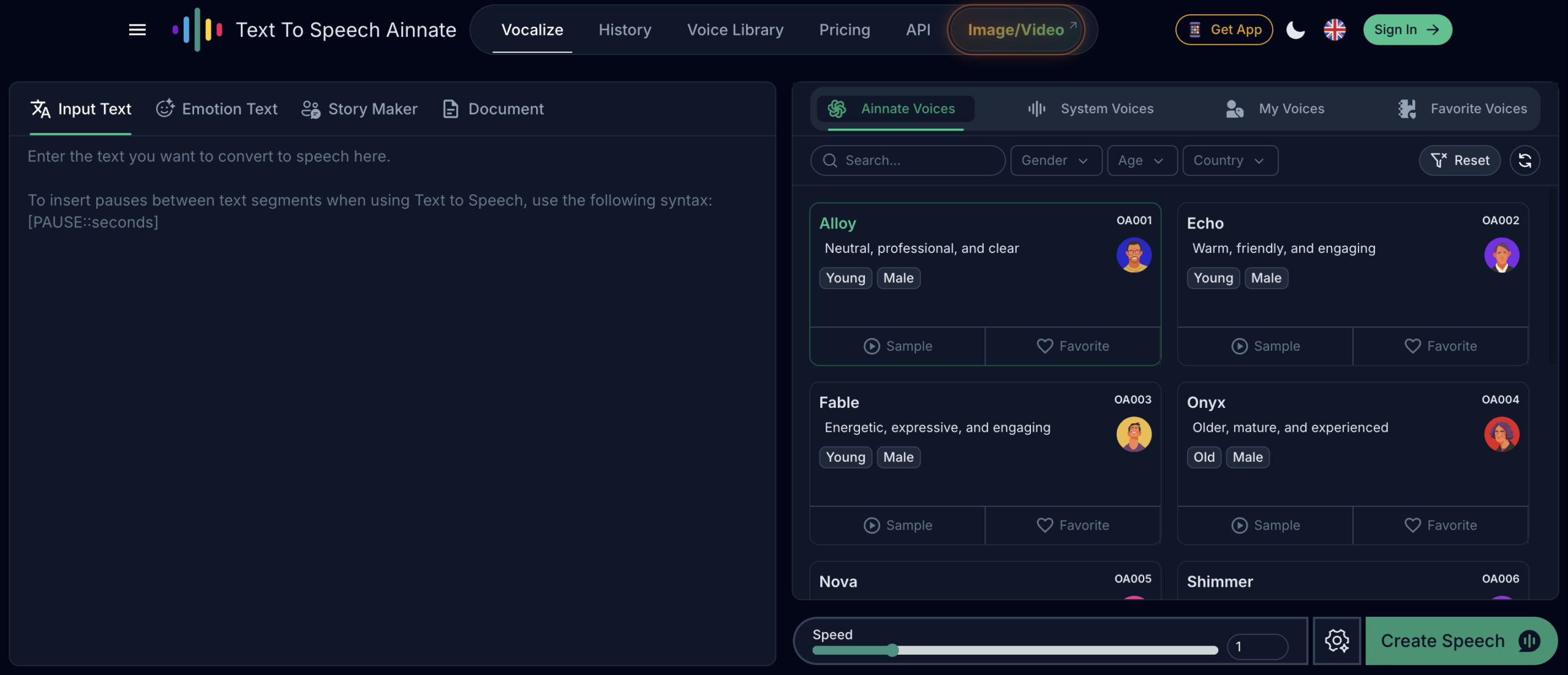Play the Alloy voice sample
The height and width of the screenshot is (675, 1568).
(x=898, y=346)
